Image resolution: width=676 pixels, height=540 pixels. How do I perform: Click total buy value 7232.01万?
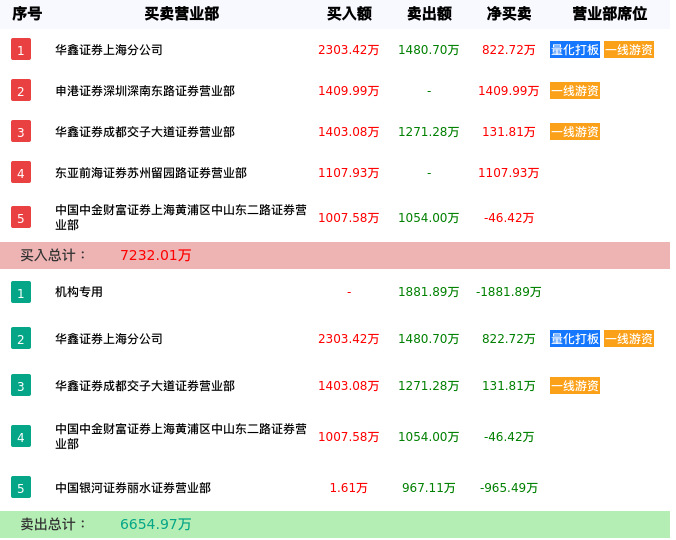[x=155, y=255]
